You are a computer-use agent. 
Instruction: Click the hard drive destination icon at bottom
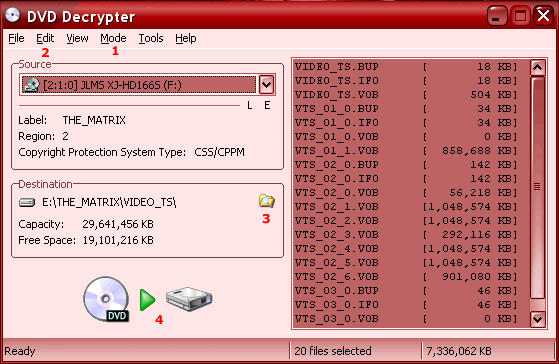pos(189,299)
